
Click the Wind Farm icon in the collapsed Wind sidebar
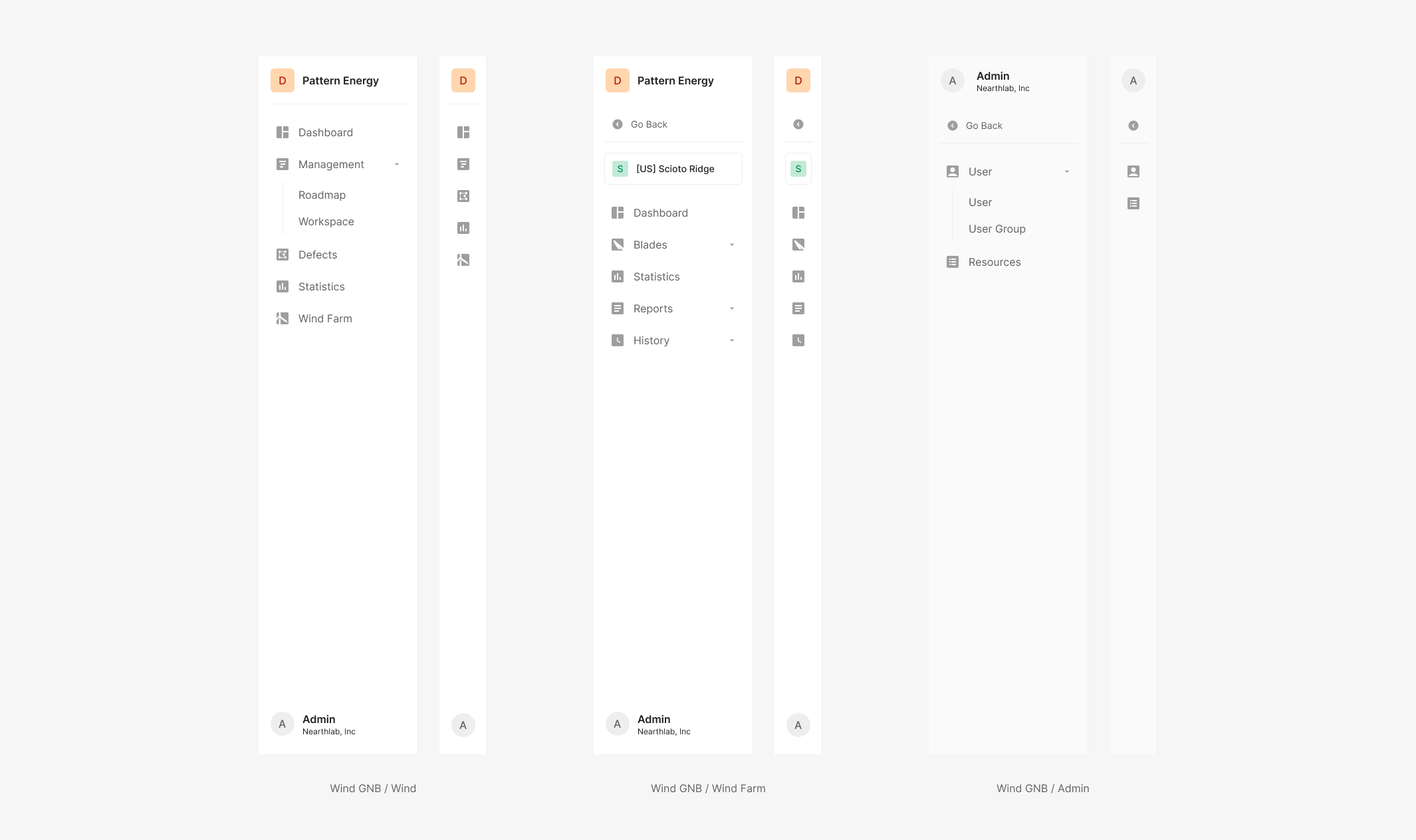coord(463,260)
